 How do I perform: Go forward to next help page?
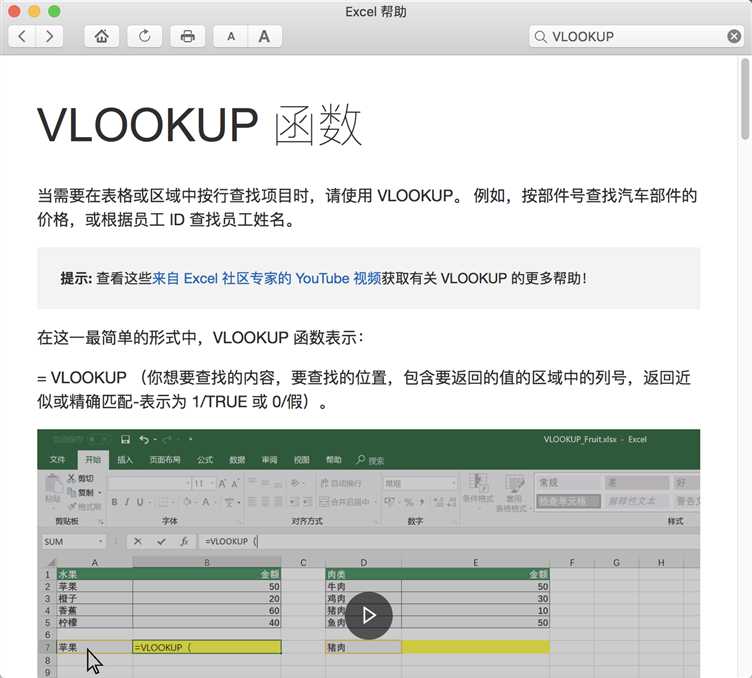coord(49,36)
